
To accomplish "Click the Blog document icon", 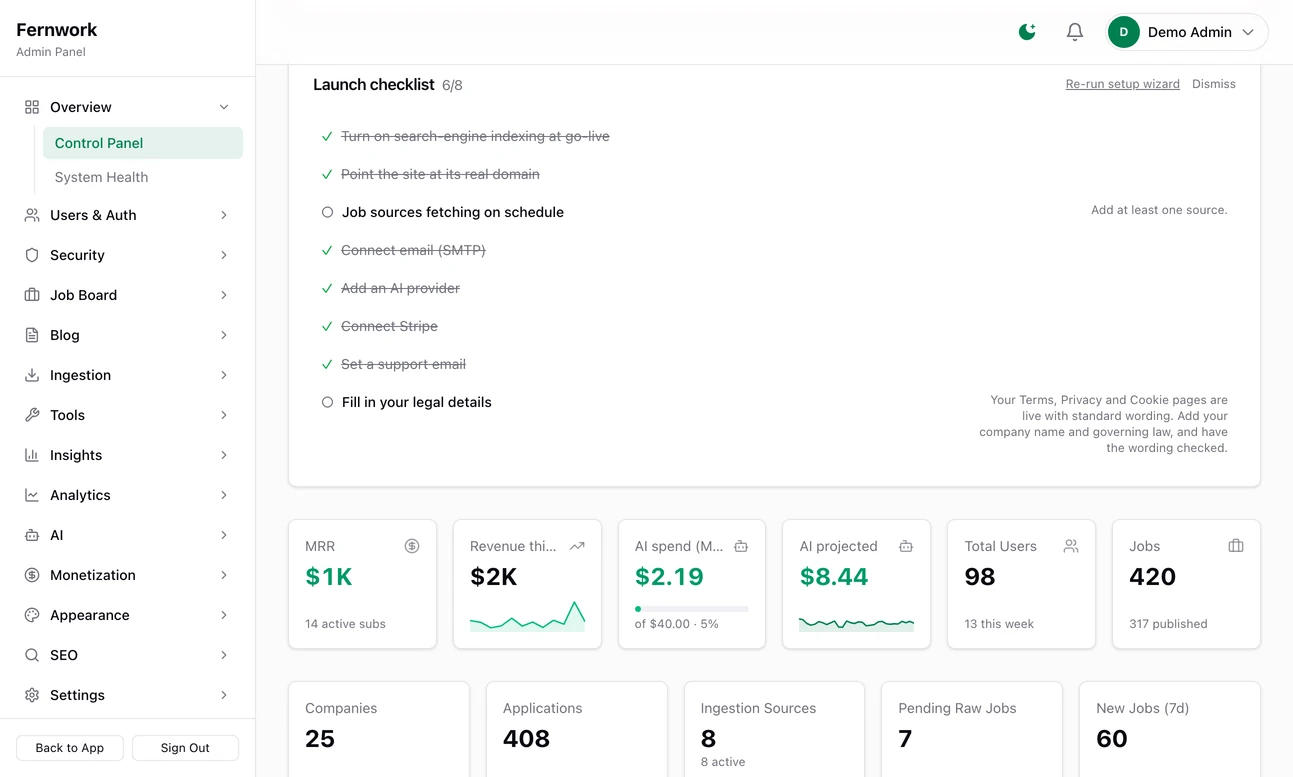I will 32,335.
